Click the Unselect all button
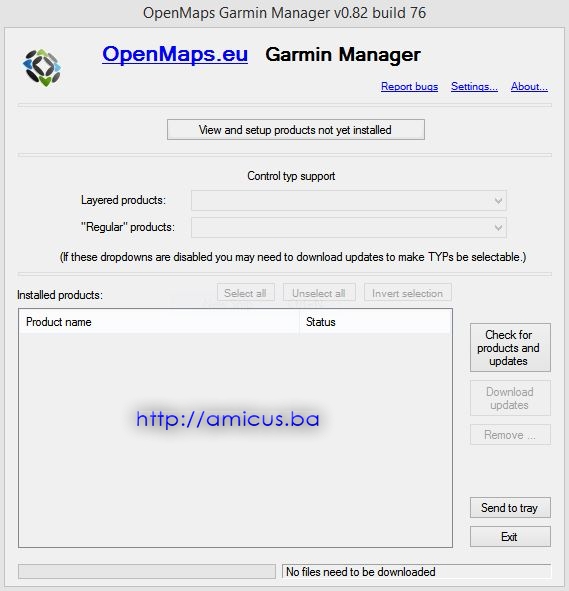Screen dimensions: 569x591 [x=319, y=293]
